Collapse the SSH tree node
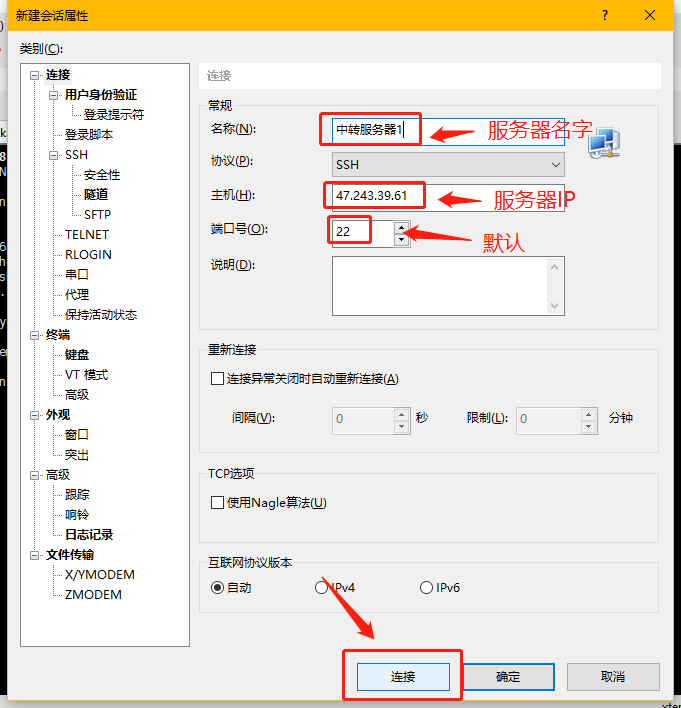The width and height of the screenshot is (681, 708). (x=53, y=155)
